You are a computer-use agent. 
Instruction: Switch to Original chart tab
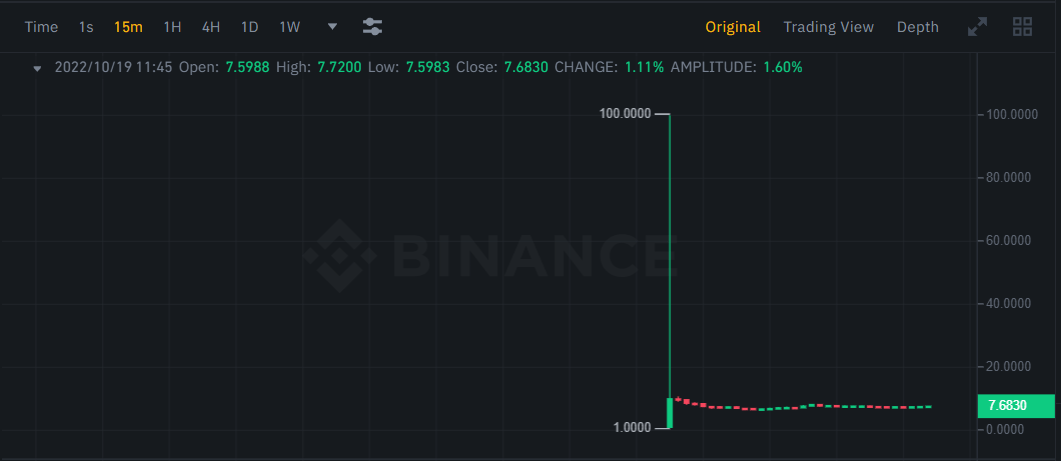tap(733, 27)
